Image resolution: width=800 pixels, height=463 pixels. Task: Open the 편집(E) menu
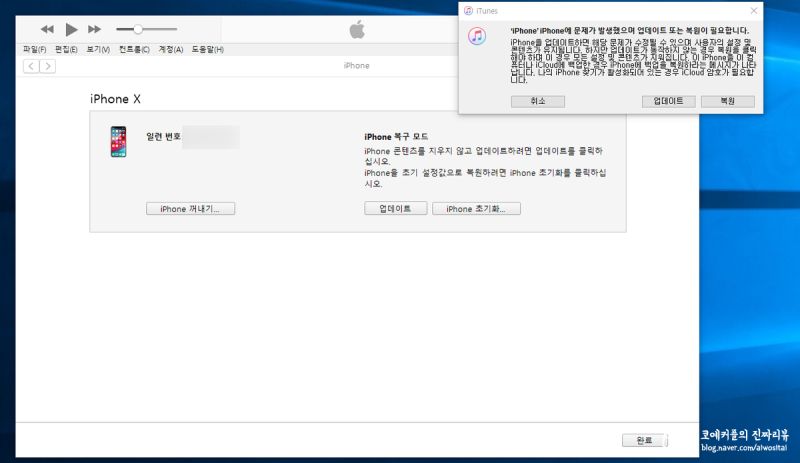[x=66, y=50]
